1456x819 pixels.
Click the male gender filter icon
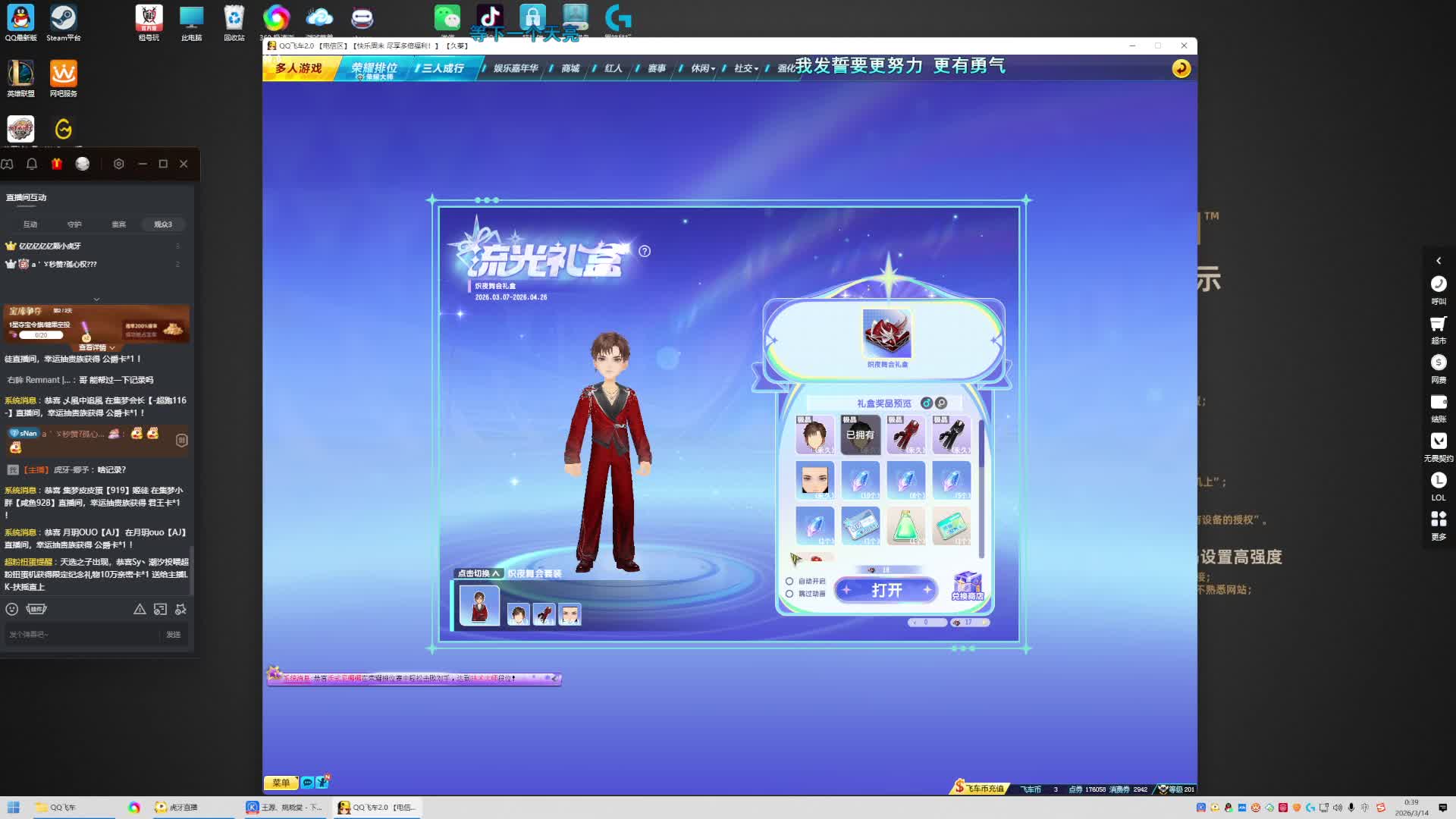pos(926,403)
